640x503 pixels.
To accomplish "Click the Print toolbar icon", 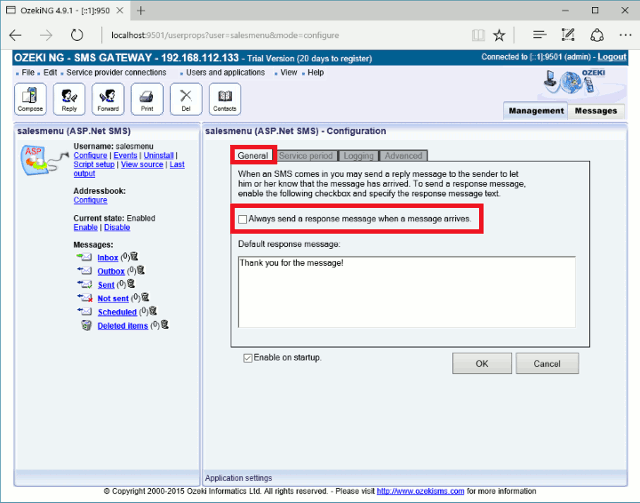I will (x=147, y=99).
